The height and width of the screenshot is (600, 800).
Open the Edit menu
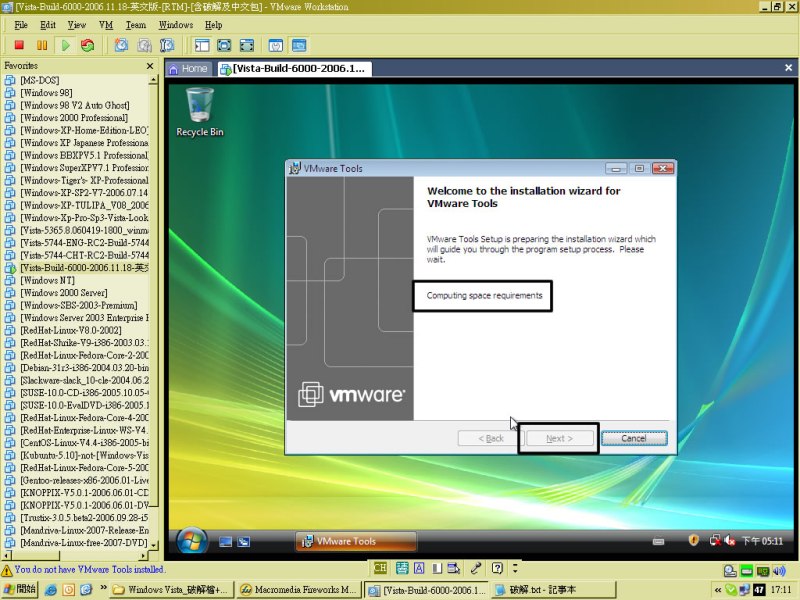coord(48,24)
